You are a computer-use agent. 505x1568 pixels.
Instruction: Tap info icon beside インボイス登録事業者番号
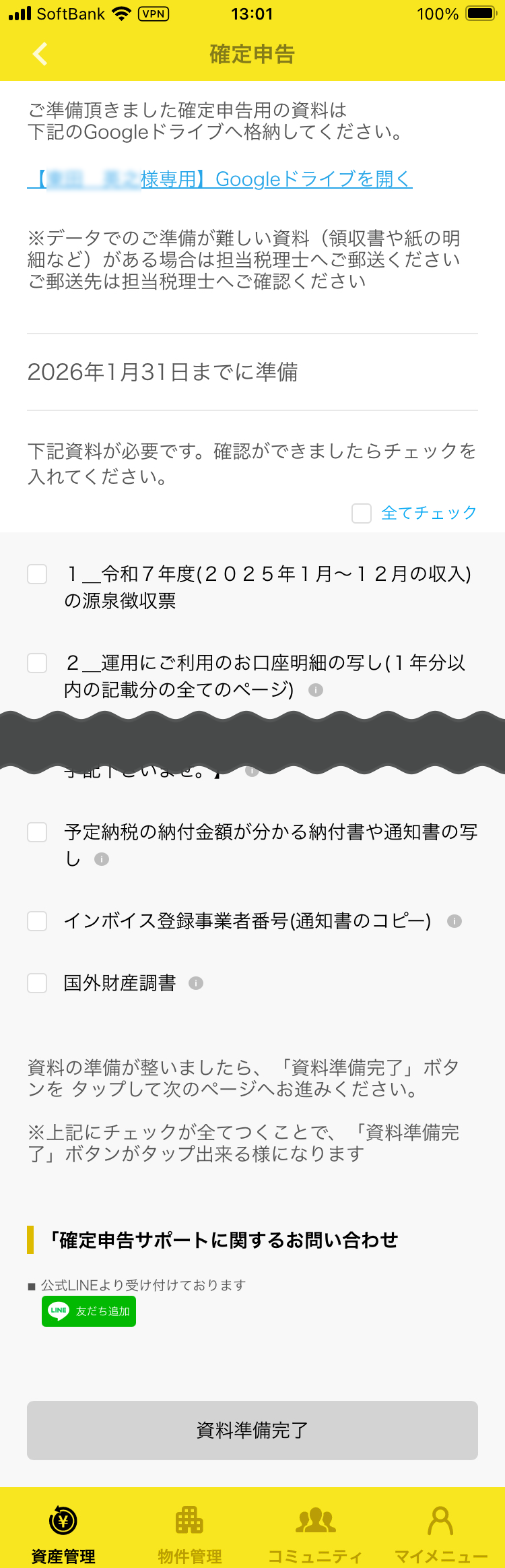(454, 921)
